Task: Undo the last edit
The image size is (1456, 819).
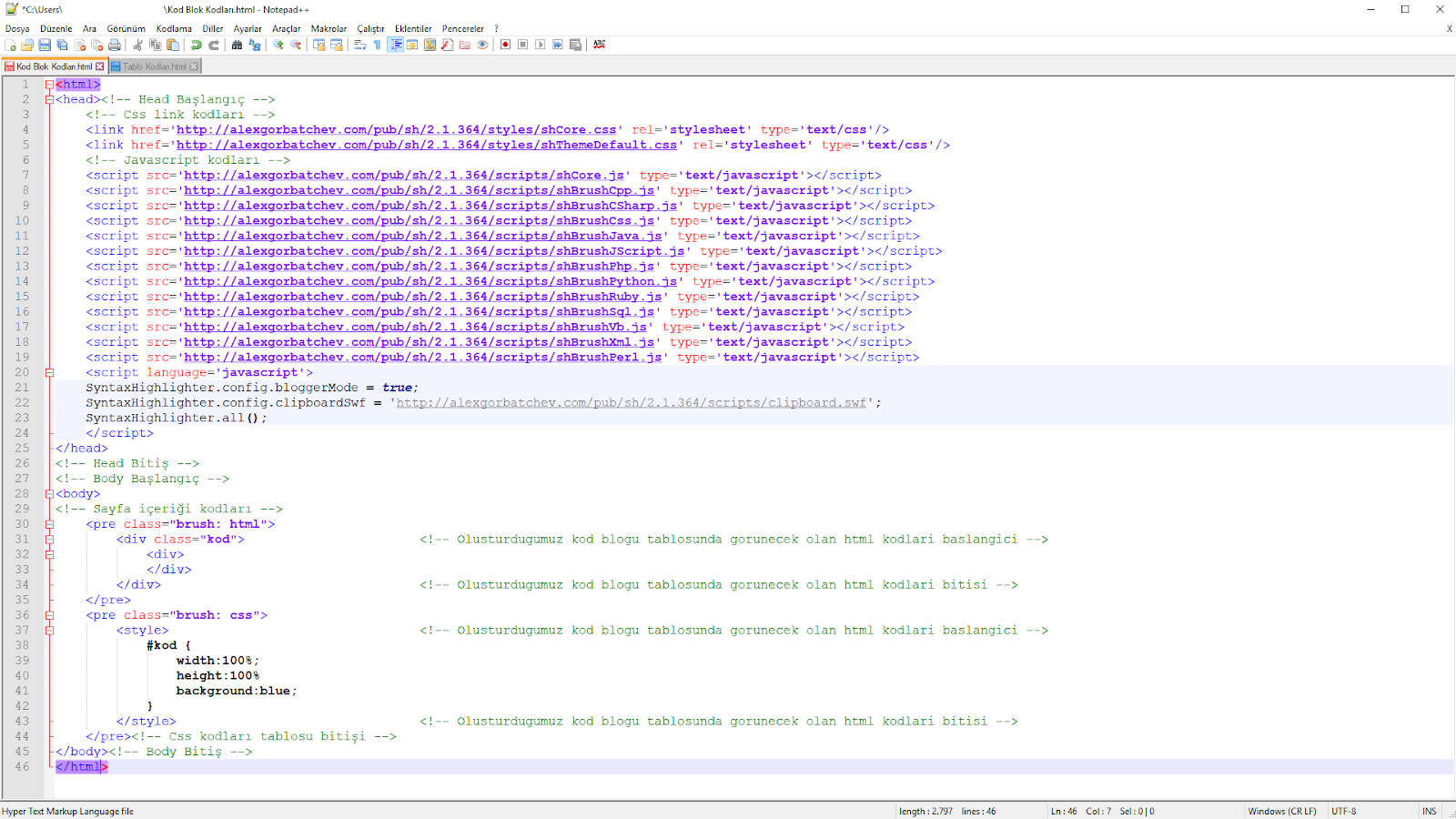Action: [x=196, y=45]
